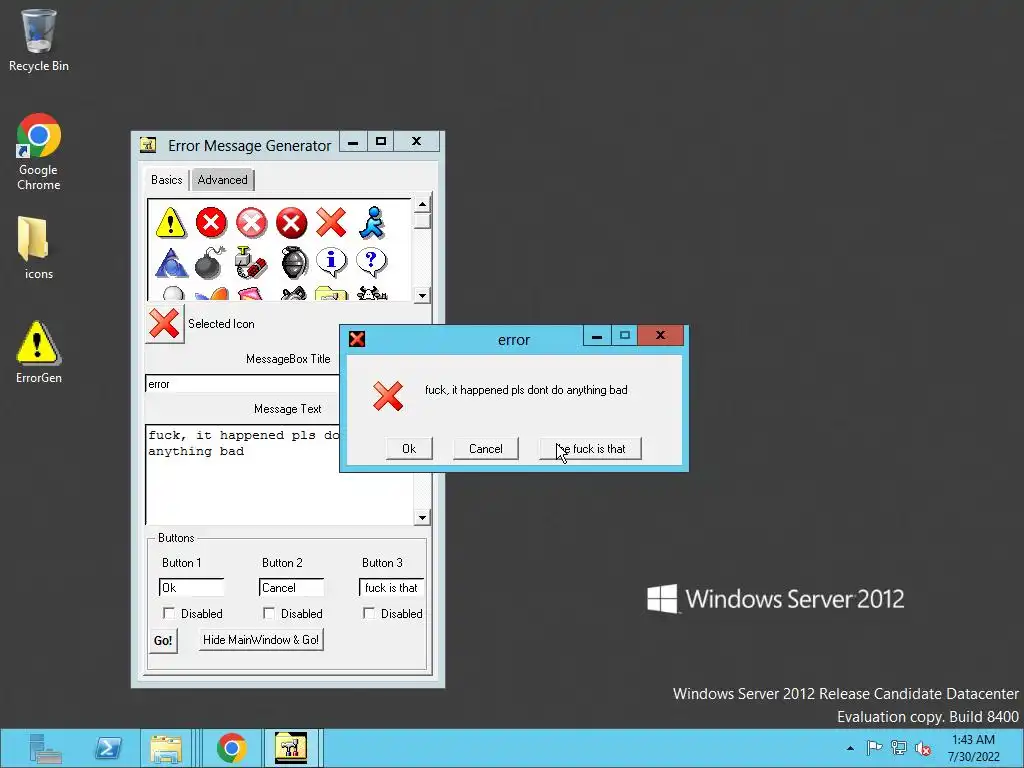Select the ErrorGen desktop icon
This screenshot has width=1024, height=768.
click(x=39, y=351)
